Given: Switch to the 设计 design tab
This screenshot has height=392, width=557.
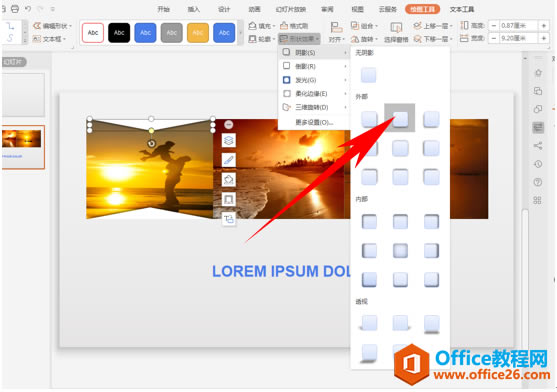Looking at the screenshot, I should (224, 9).
